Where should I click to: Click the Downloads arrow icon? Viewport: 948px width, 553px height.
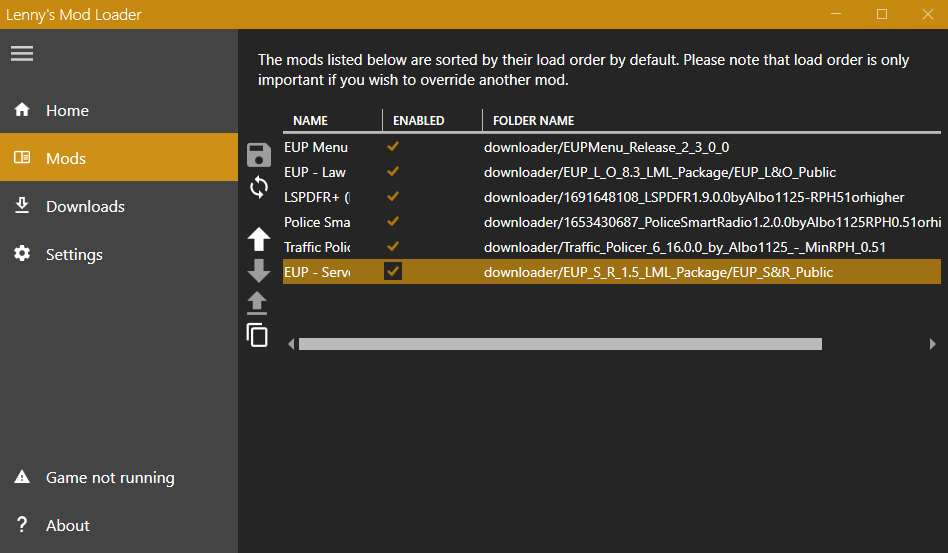(22, 205)
